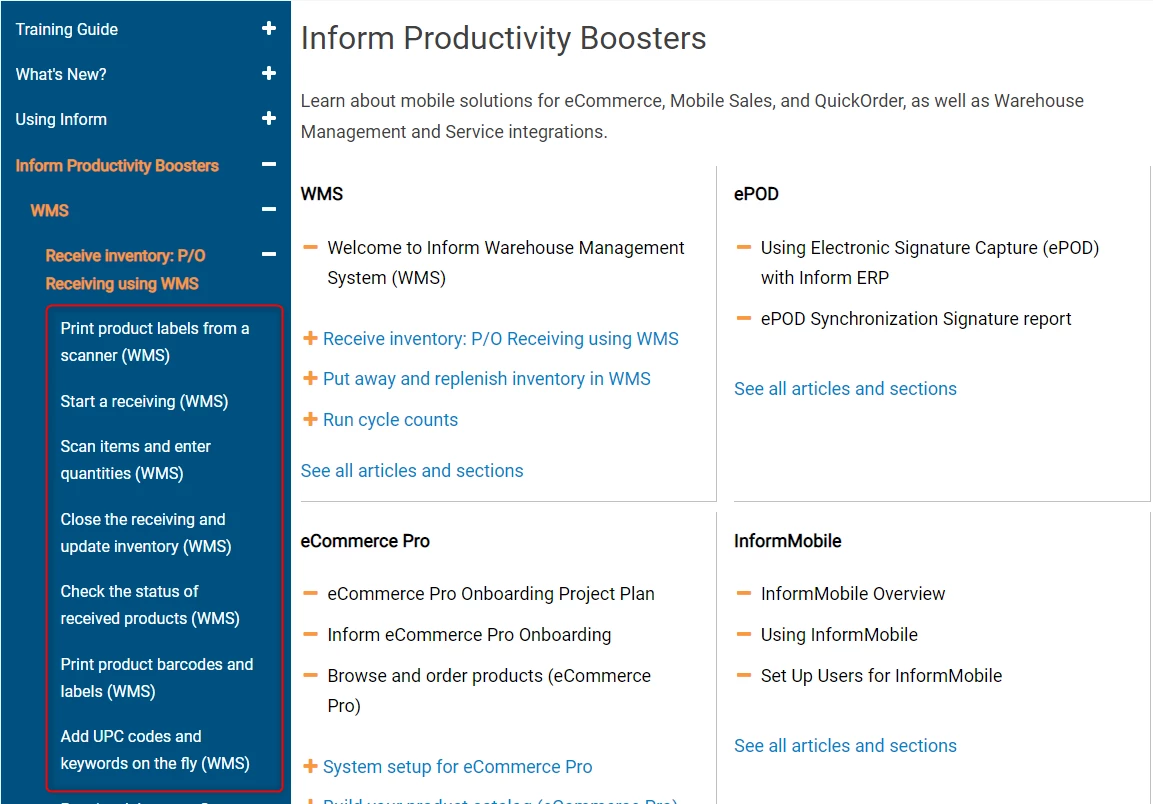This screenshot has width=1153, height=804.
Task: Select the orange WMS sidebar item
Action: point(49,210)
